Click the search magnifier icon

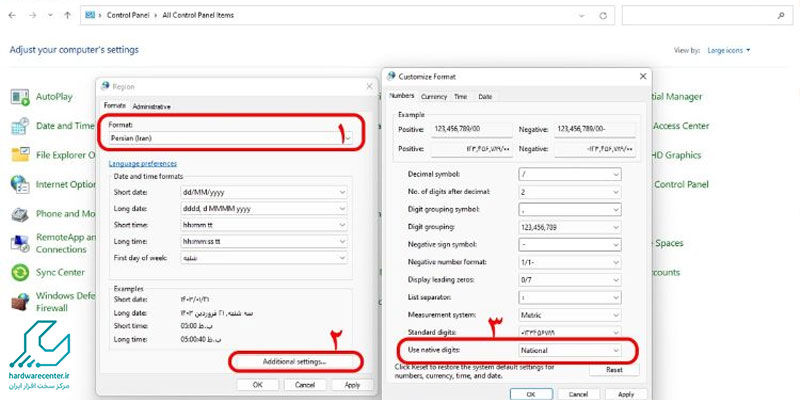[x=781, y=15]
